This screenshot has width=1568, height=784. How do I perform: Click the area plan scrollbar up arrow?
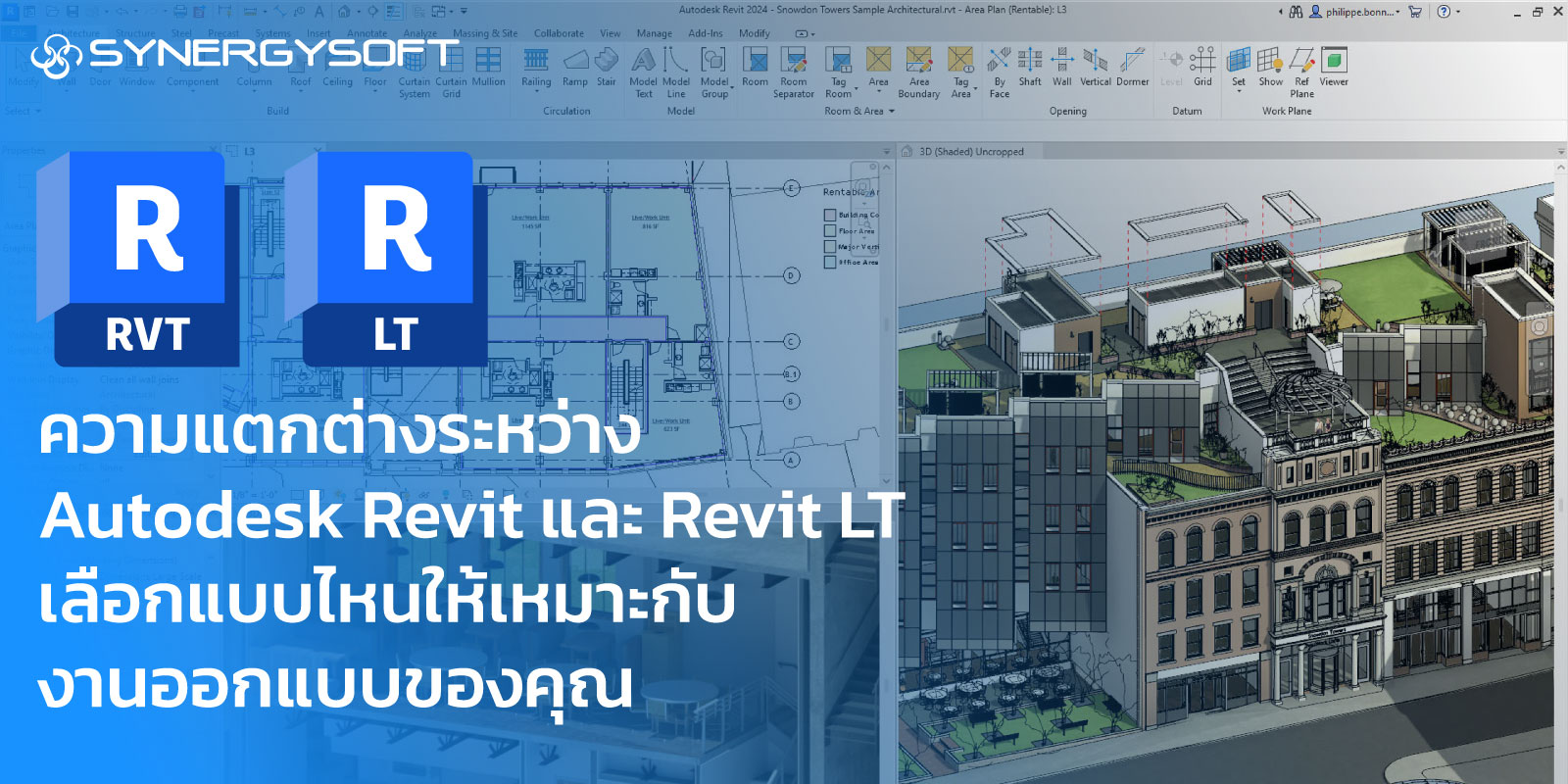(x=887, y=167)
